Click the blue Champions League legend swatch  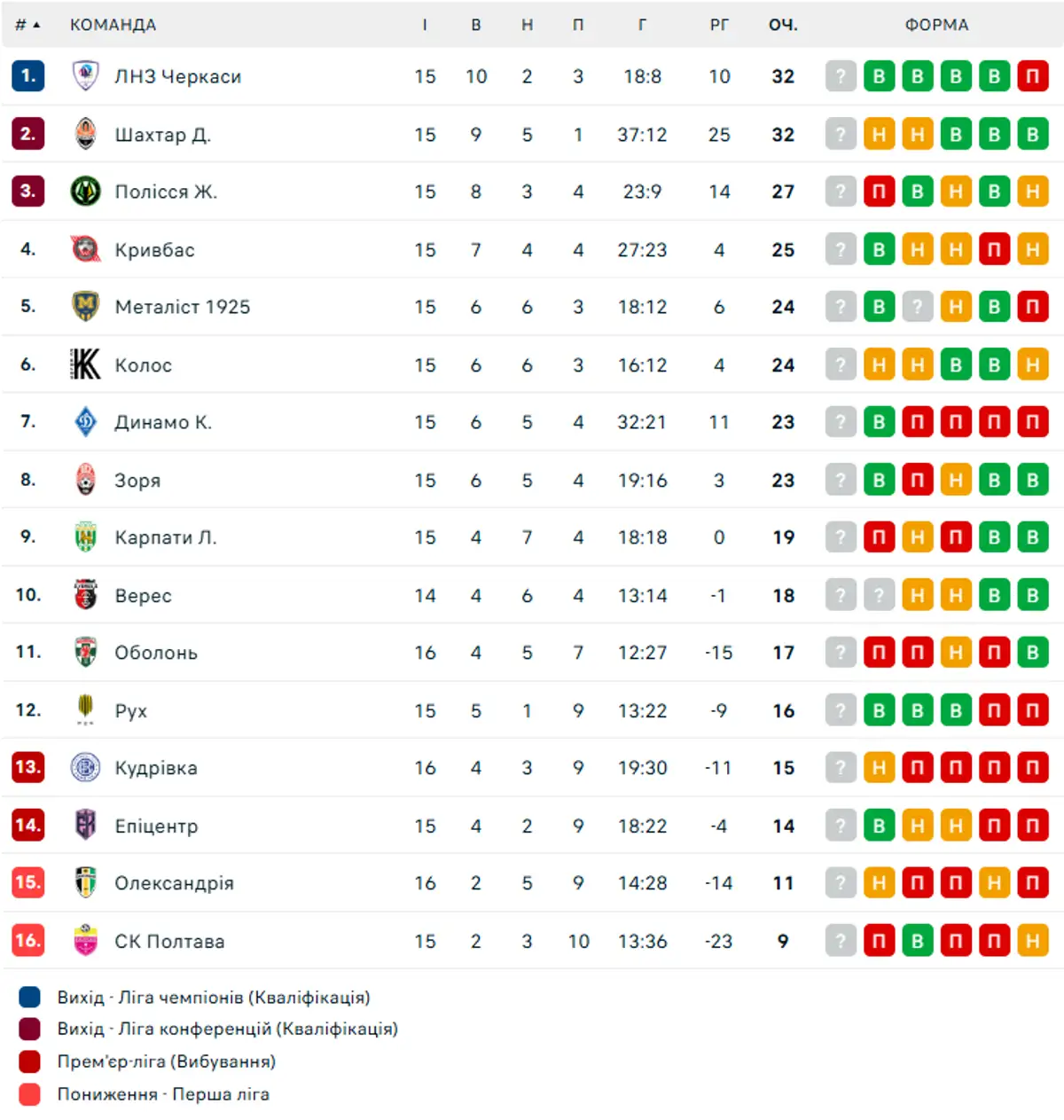coord(30,997)
